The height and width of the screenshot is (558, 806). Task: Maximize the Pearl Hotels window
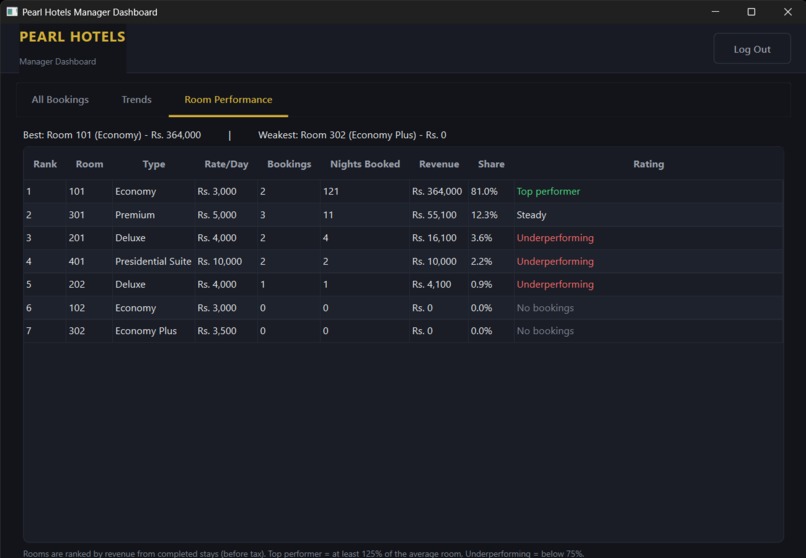[751, 12]
